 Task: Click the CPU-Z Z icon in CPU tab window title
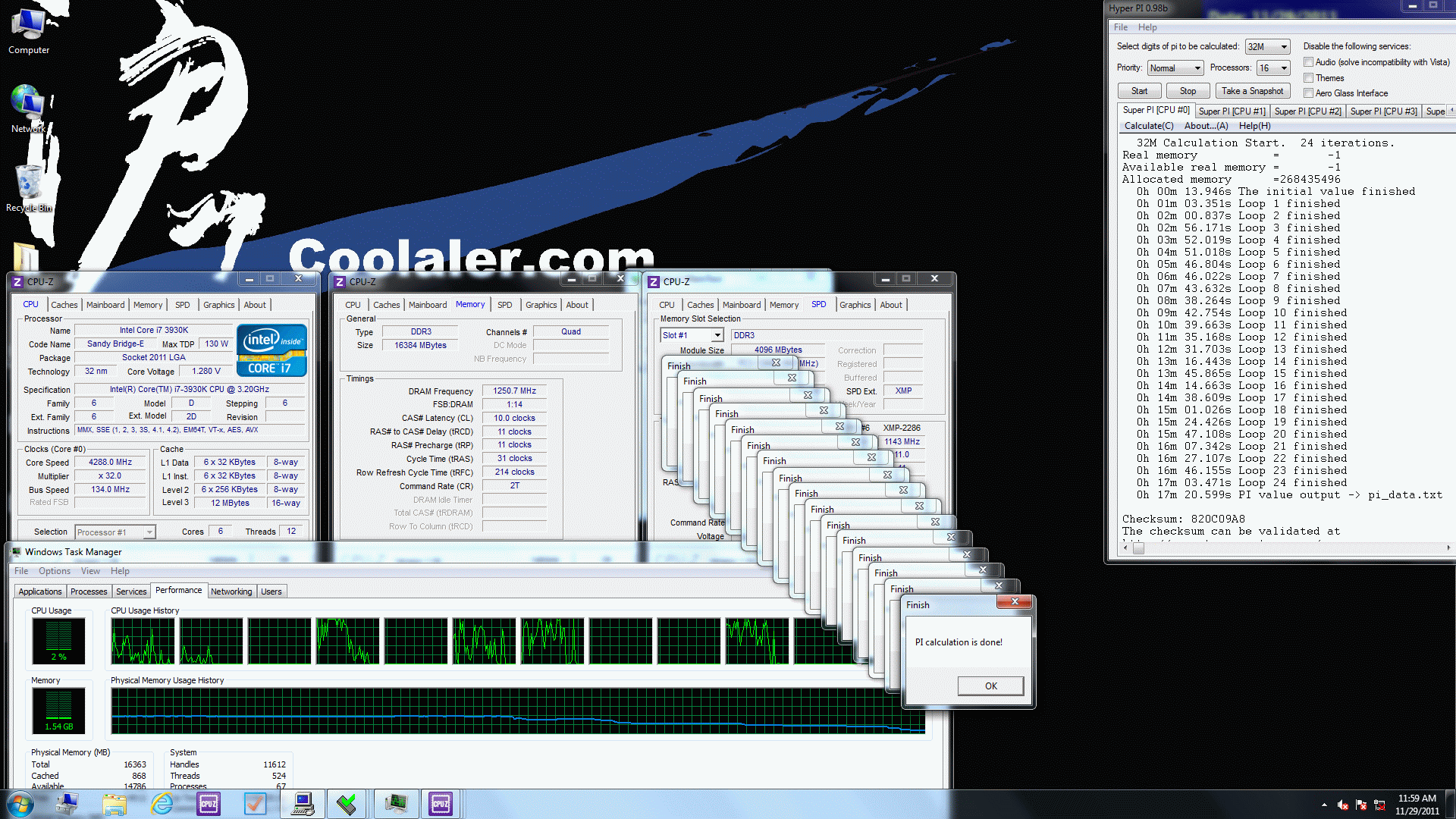coord(17,281)
